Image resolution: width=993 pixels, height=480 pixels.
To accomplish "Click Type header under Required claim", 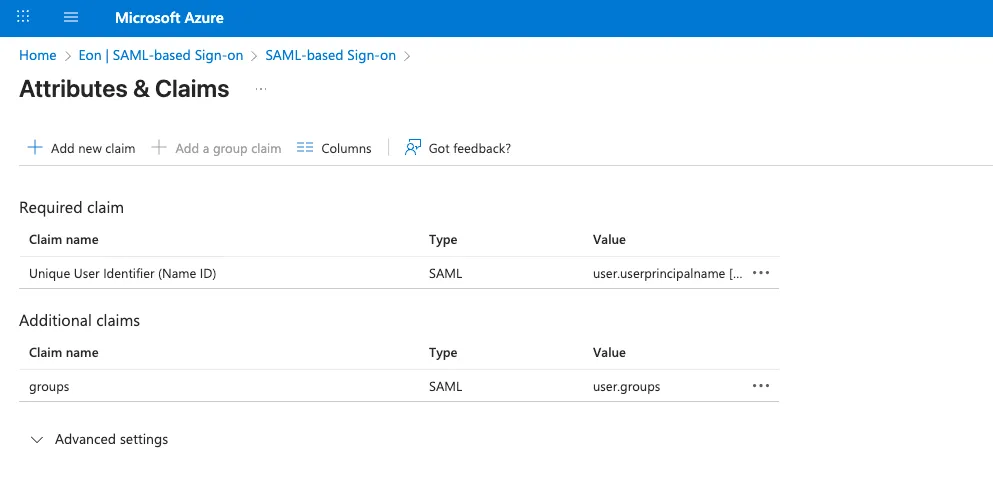I will [443, 240].
